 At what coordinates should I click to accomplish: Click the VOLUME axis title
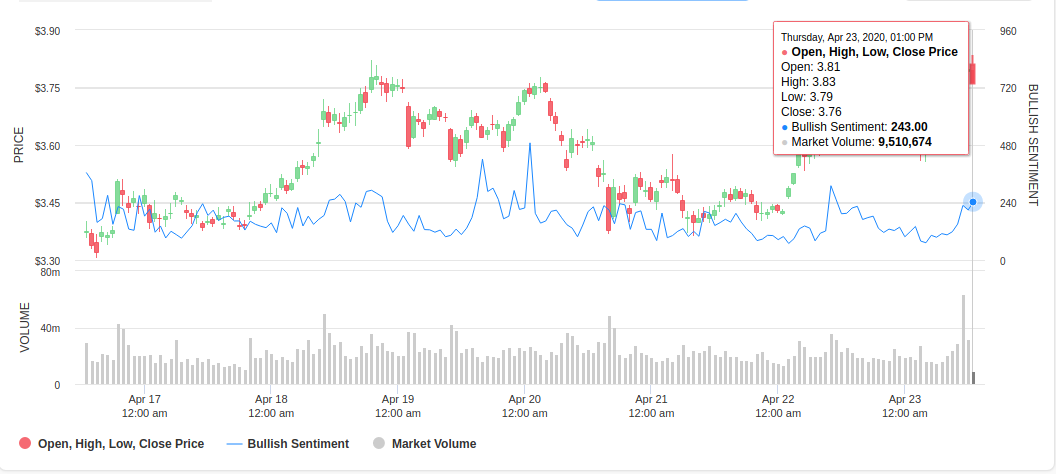coord(25,328)
